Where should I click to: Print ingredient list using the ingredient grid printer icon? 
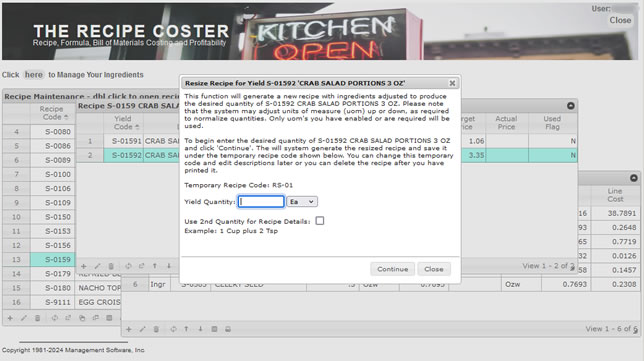(228, 329)
